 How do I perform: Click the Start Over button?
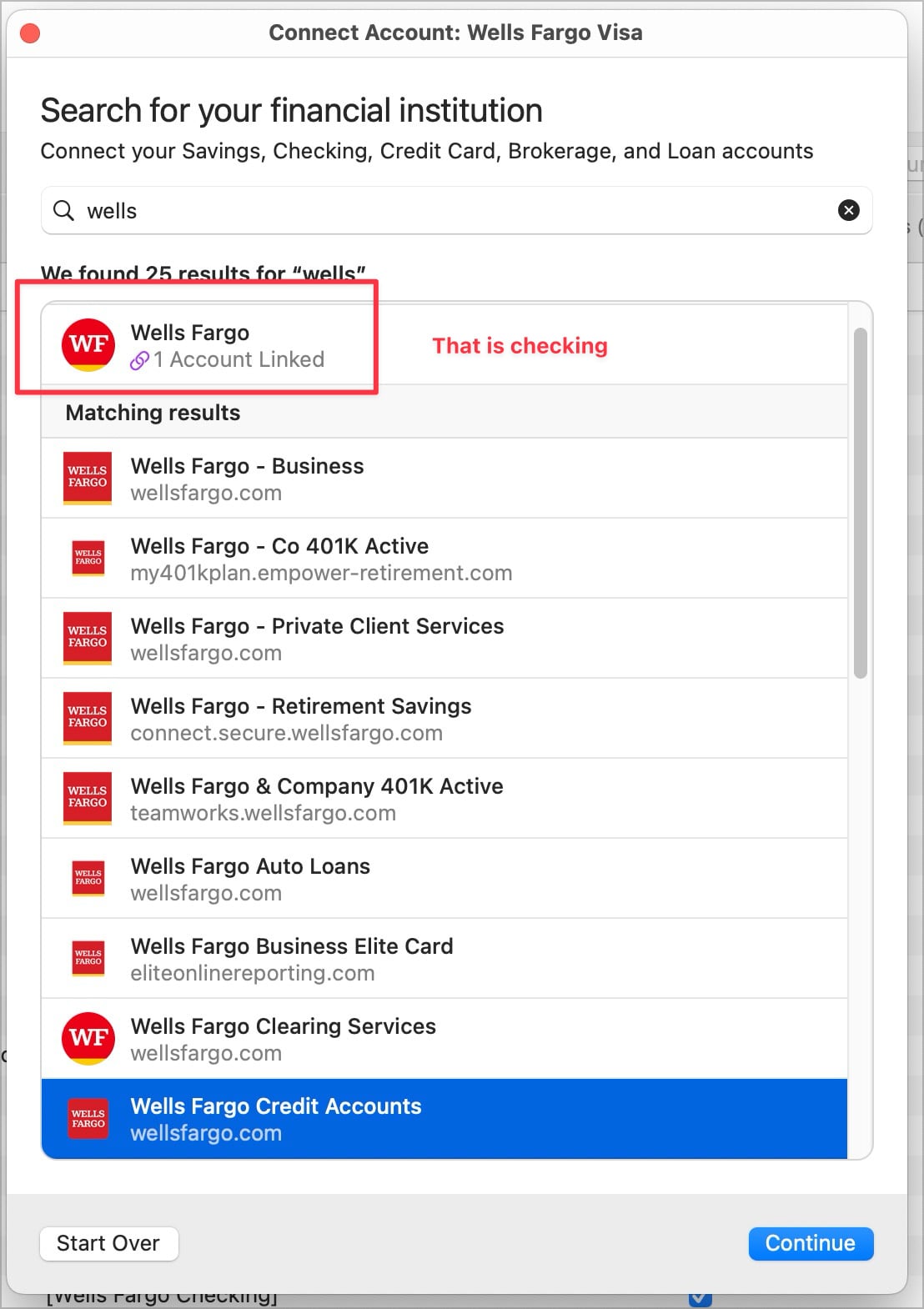(108, 1243)
